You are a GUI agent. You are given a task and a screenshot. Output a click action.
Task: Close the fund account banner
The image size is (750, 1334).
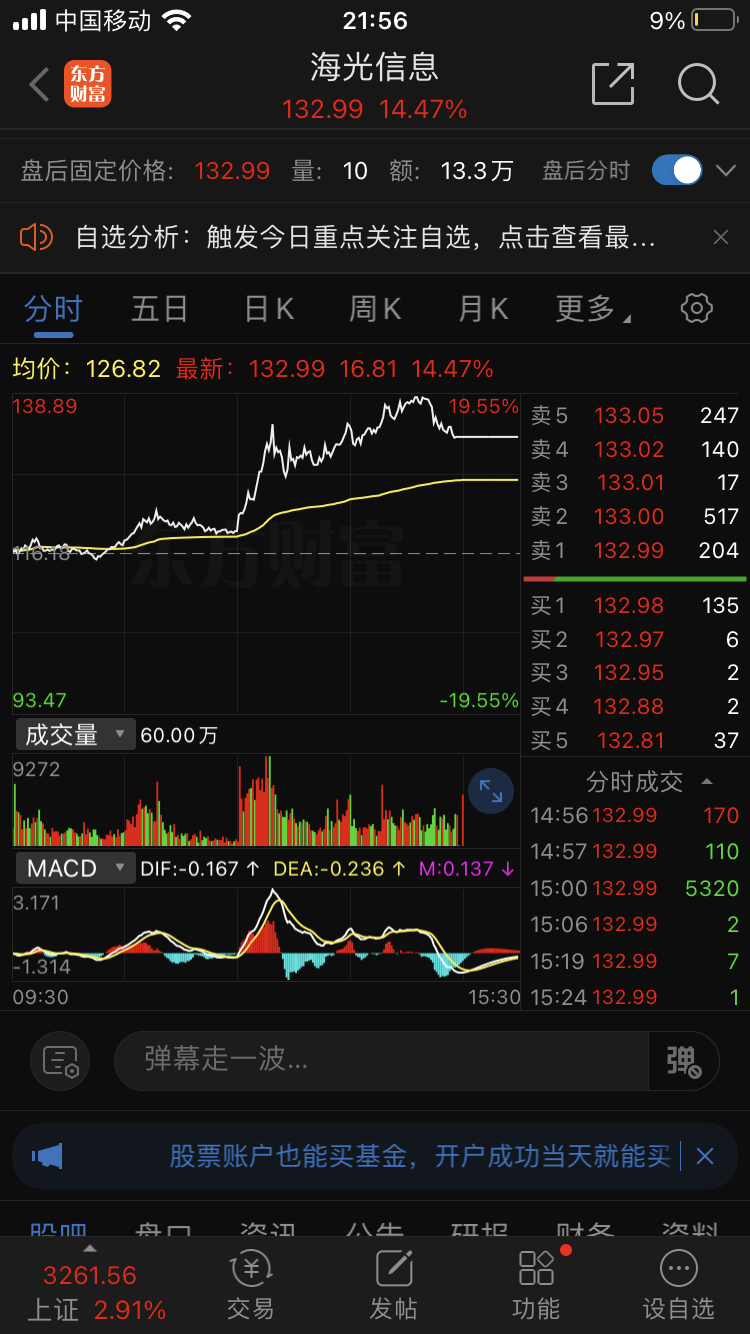click(x=705, y=1156)
